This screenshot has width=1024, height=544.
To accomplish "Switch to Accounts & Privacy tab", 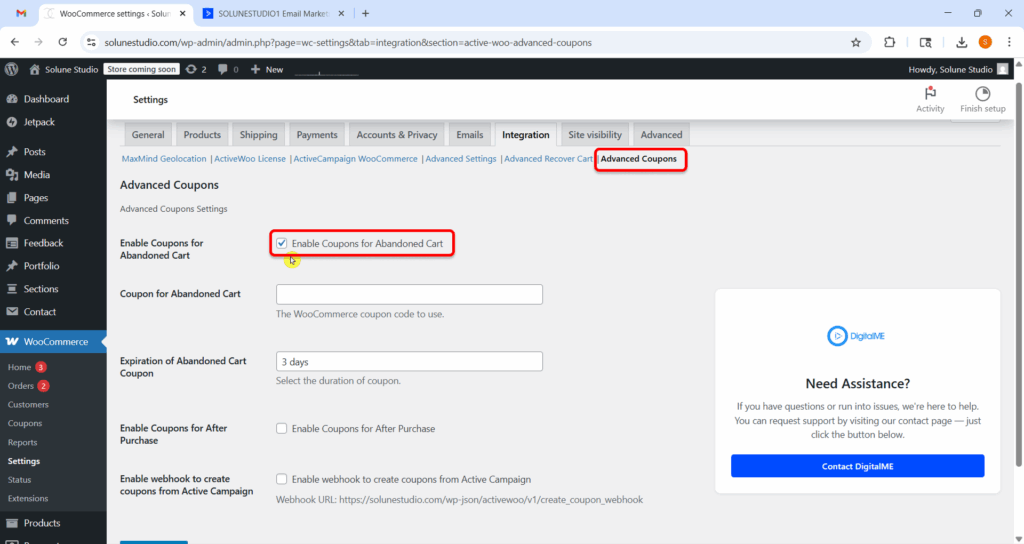I will 397,135.
